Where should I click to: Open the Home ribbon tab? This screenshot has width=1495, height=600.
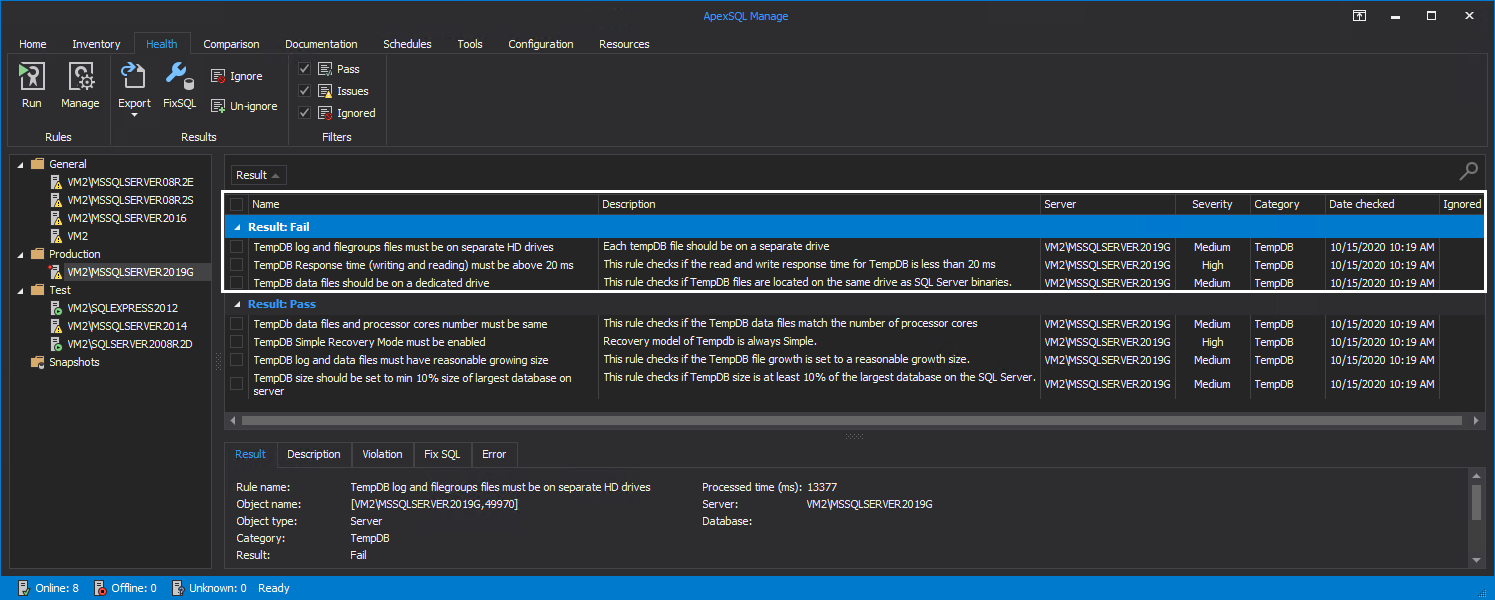(33, 44)
